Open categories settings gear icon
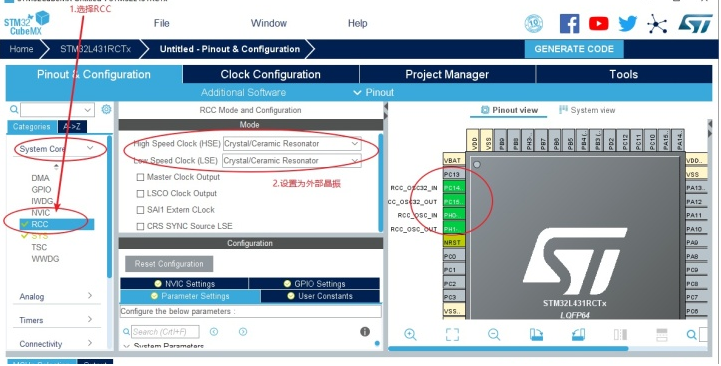The height and width of the screenshot is (366, 721). pos(106,109)
